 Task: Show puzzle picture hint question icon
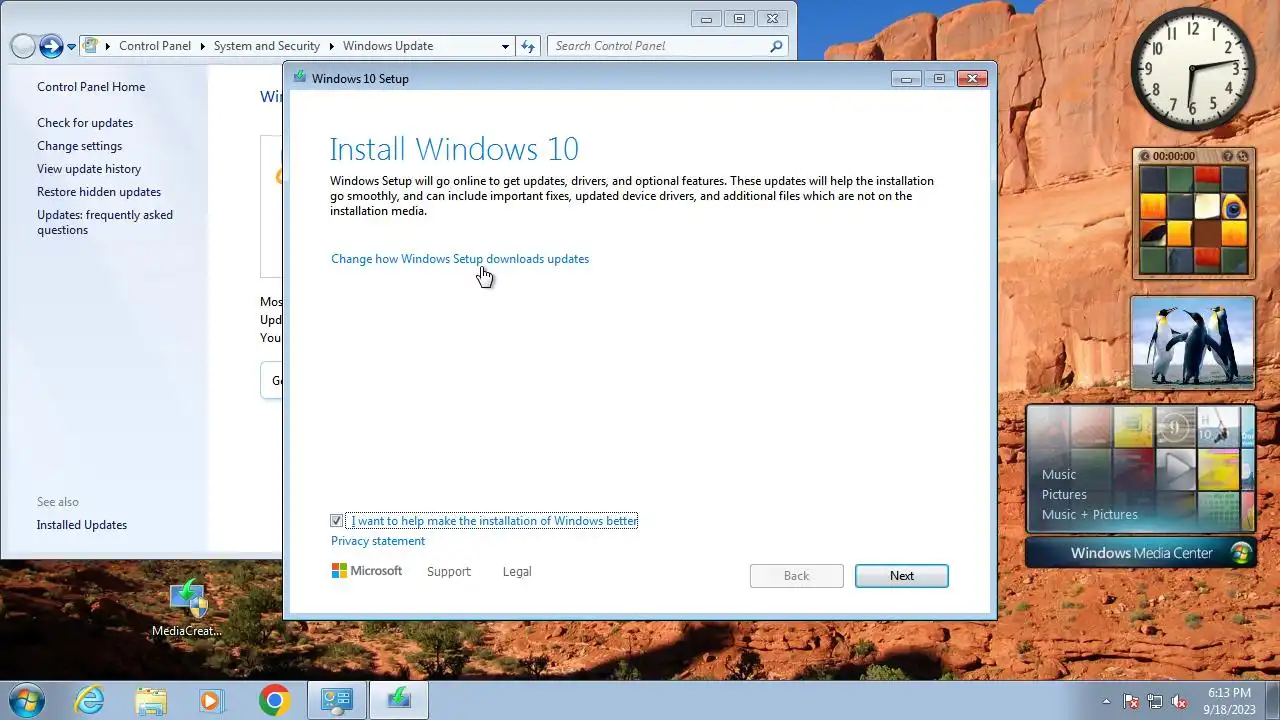[x=1228, y=156]
